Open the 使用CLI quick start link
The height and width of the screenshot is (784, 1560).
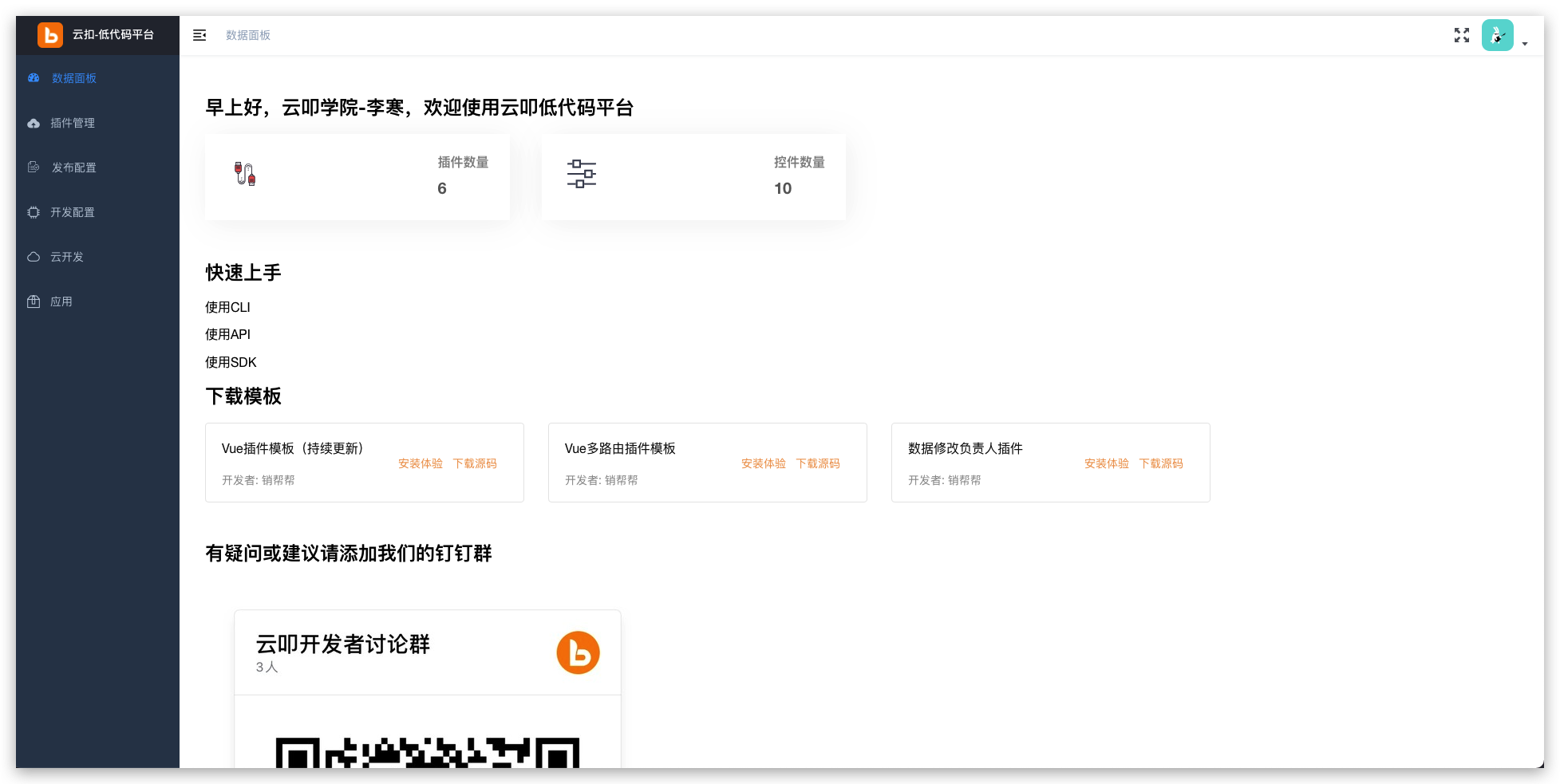point(227,307)
